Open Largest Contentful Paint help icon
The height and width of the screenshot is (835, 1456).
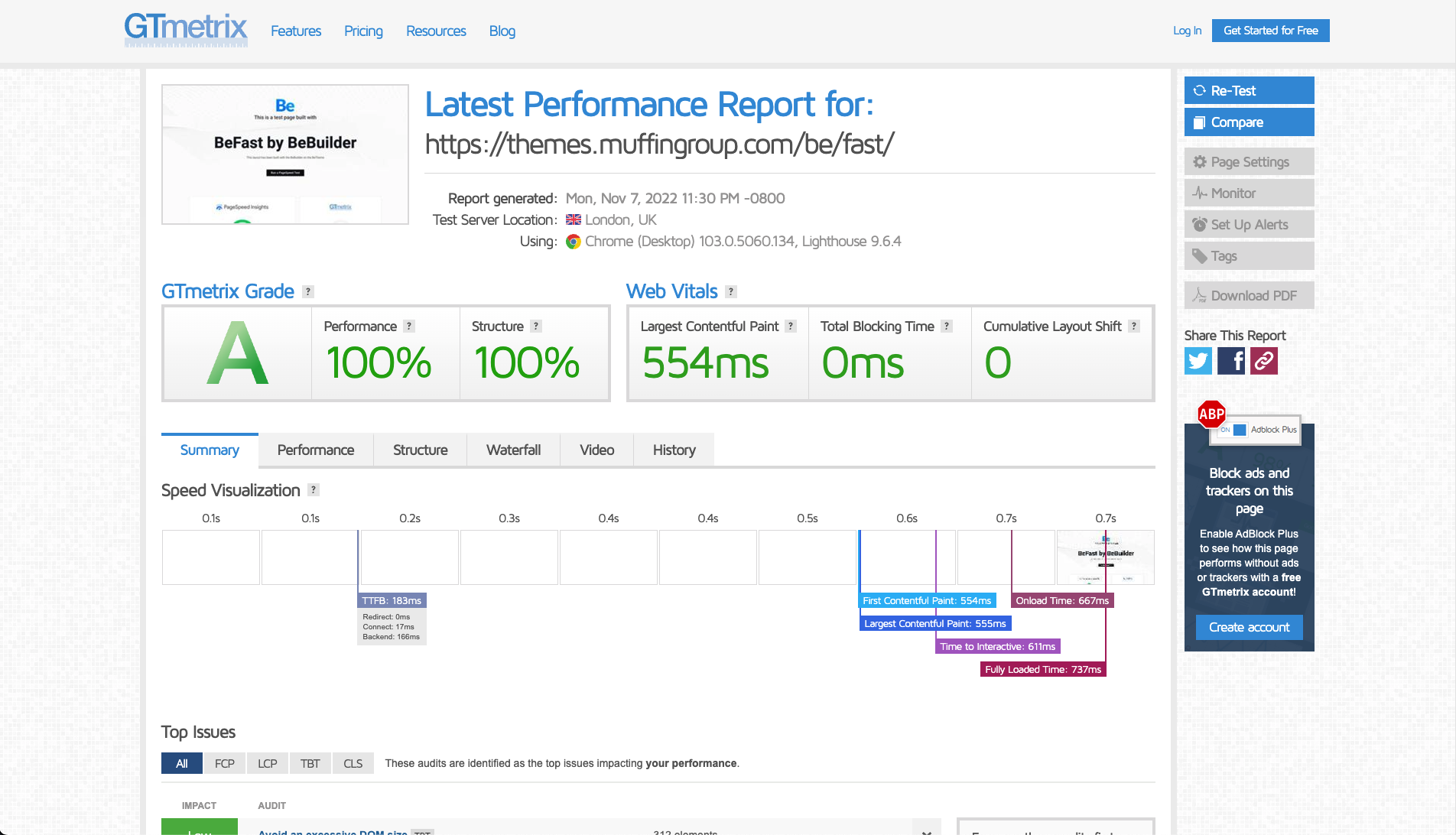coord(791,326)
